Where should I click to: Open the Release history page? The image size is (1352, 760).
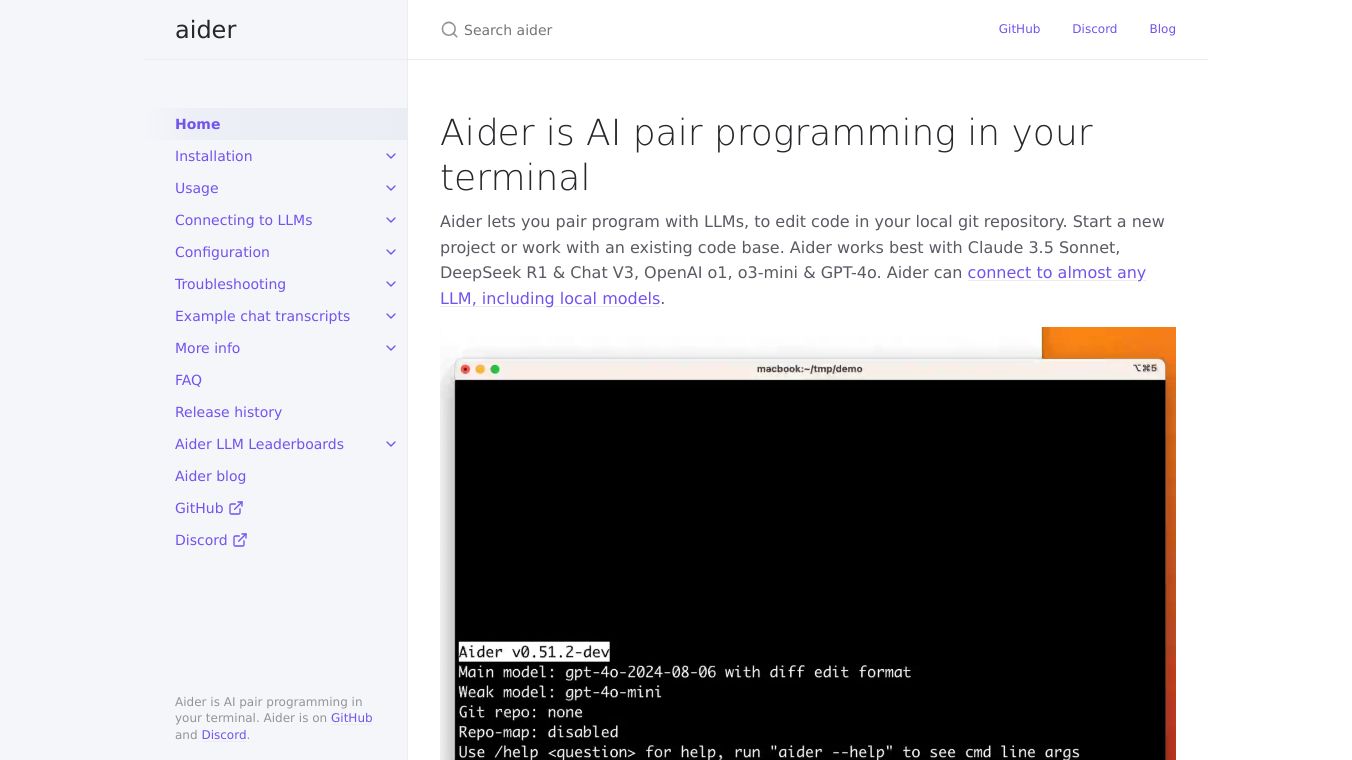coord(228,412)
